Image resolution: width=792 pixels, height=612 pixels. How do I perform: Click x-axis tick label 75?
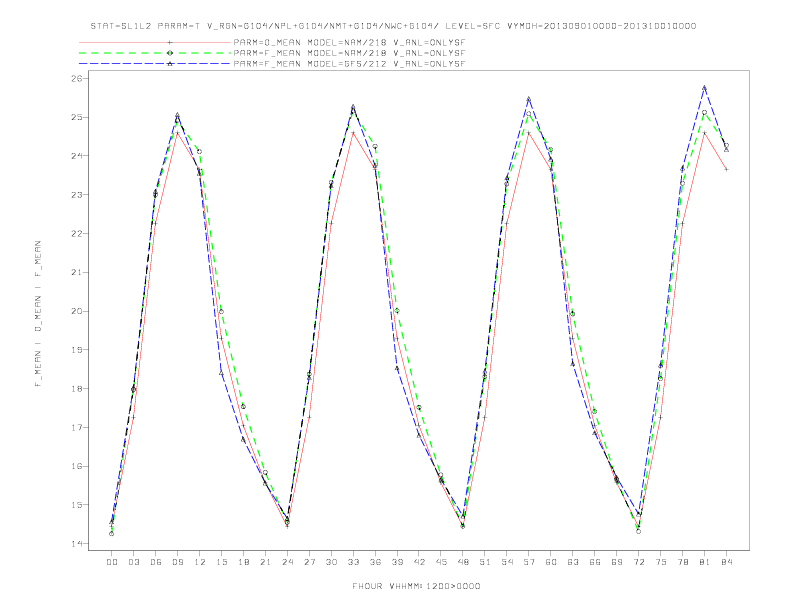[661, 562]
